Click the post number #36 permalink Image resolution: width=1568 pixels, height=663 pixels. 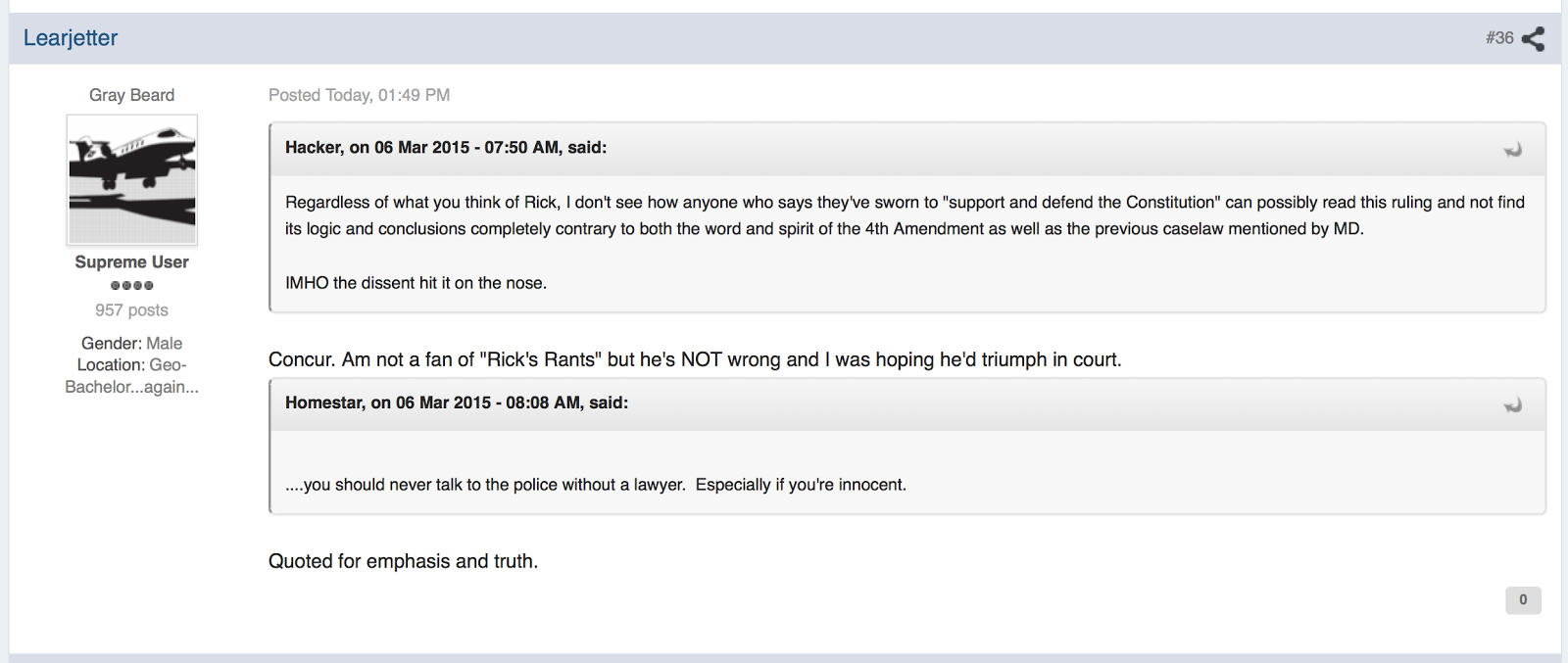1499,38
